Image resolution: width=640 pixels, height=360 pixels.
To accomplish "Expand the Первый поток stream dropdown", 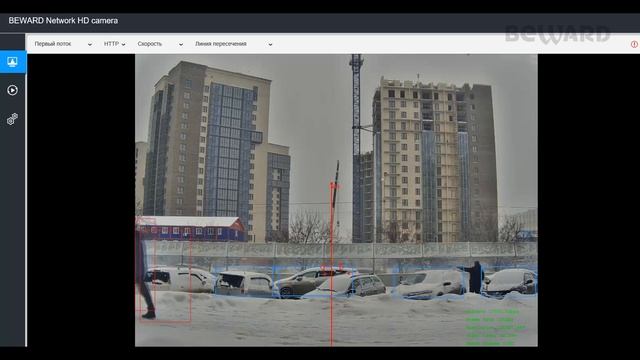I will pyautogui.click(x=63, y=44).
